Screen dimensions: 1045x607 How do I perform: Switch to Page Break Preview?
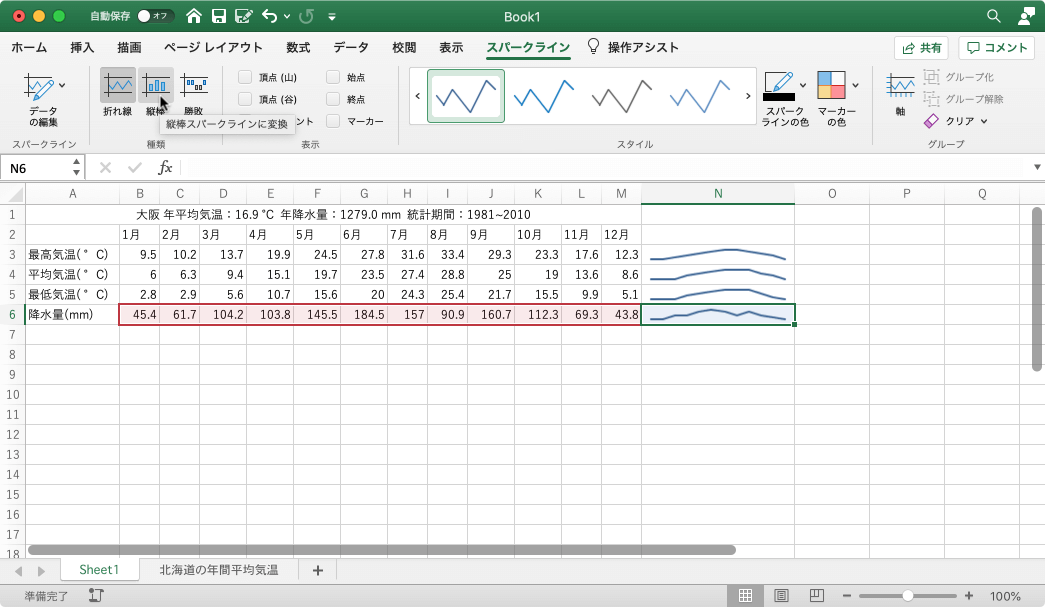(x=816, y=596)
